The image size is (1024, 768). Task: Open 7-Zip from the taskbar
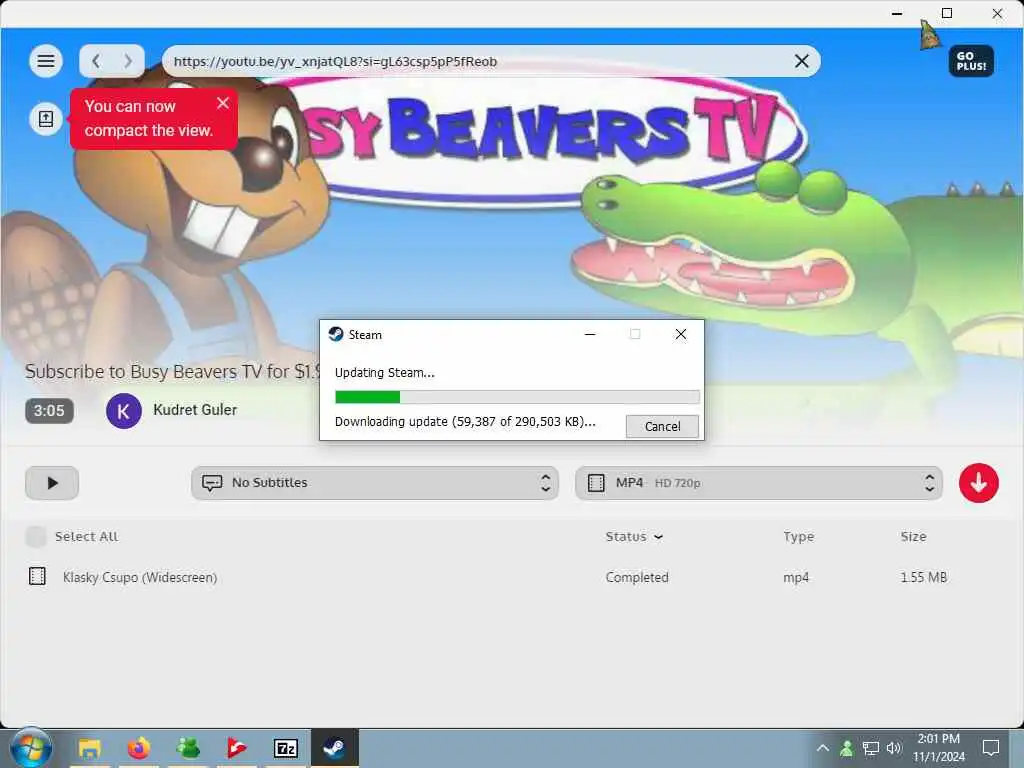(x=286, y=748)
